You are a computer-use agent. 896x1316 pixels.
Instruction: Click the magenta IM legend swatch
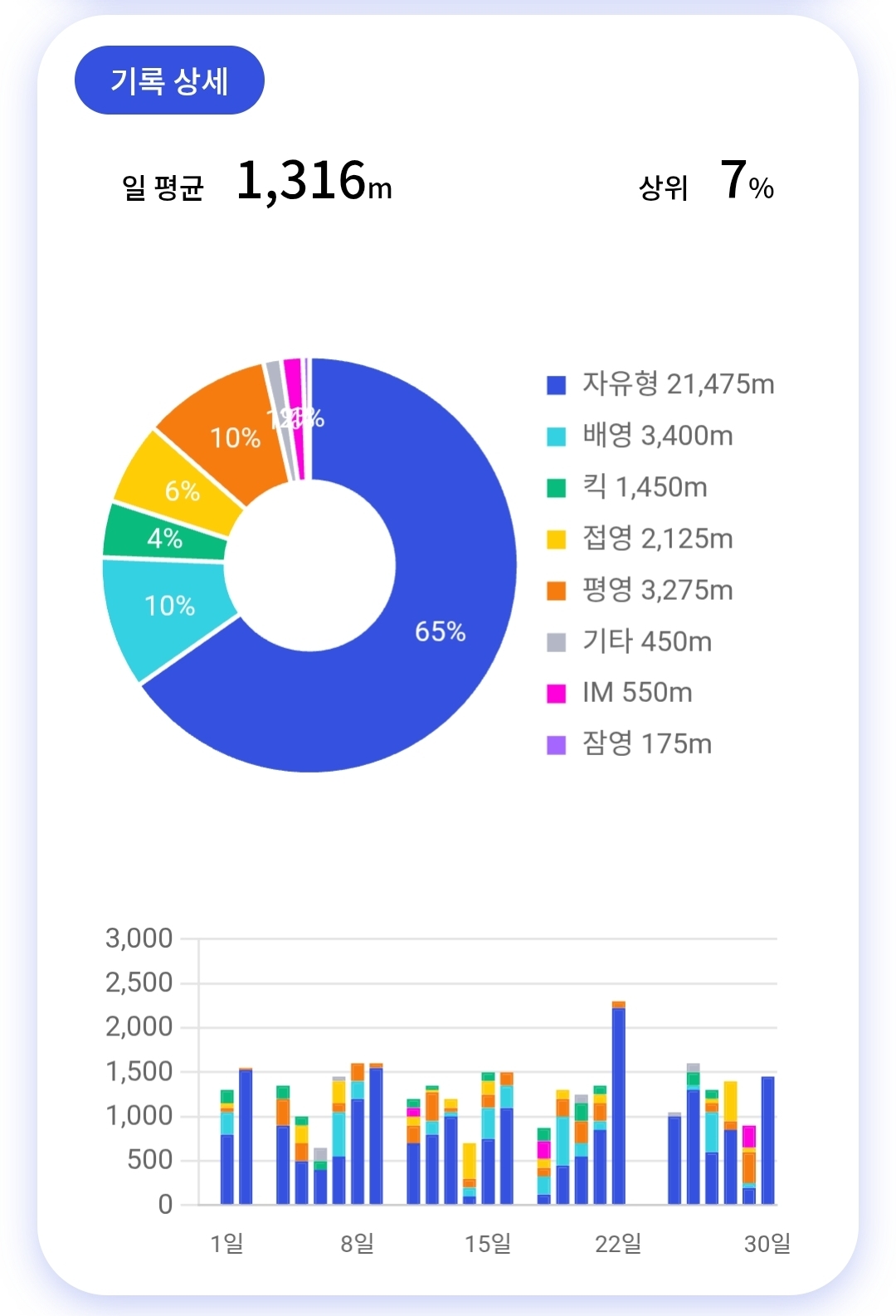pos(556,693)
